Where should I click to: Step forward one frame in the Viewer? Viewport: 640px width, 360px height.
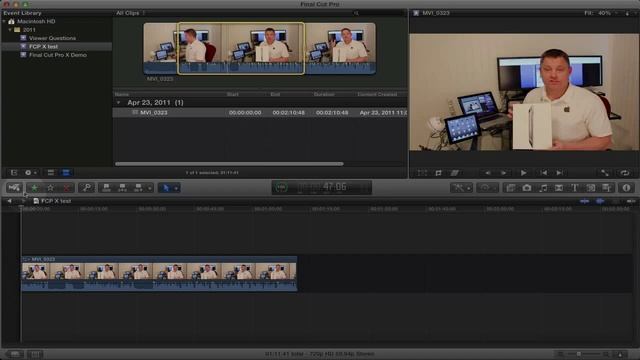point(504,173)
